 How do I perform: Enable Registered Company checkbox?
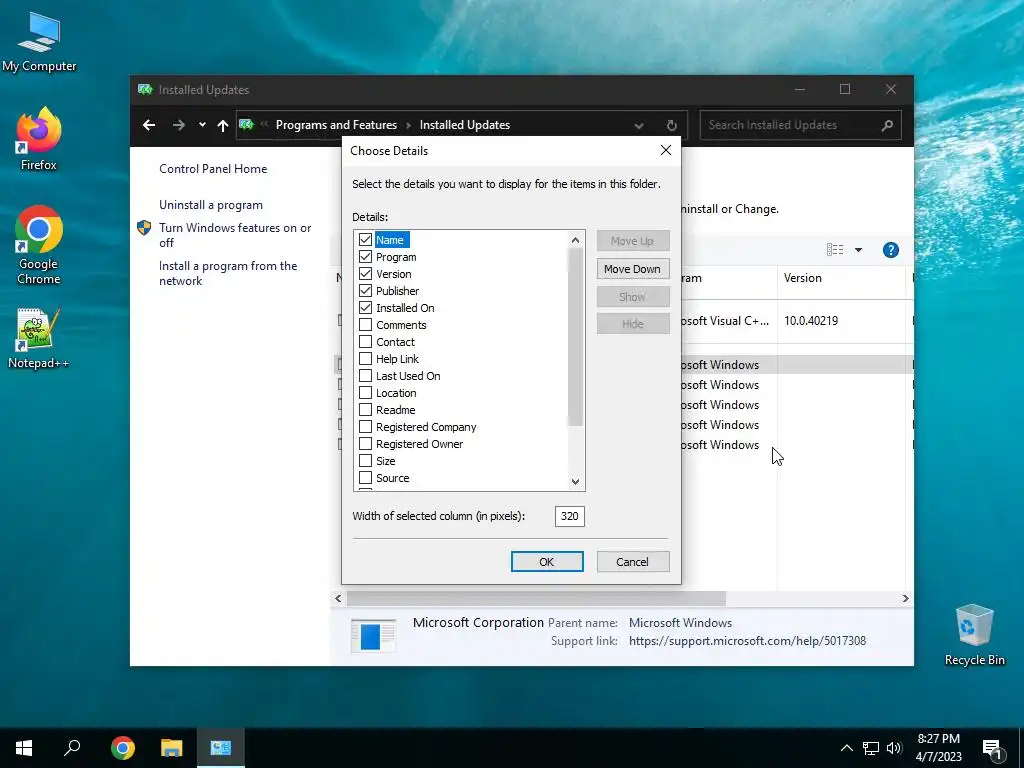coord(365,426)
